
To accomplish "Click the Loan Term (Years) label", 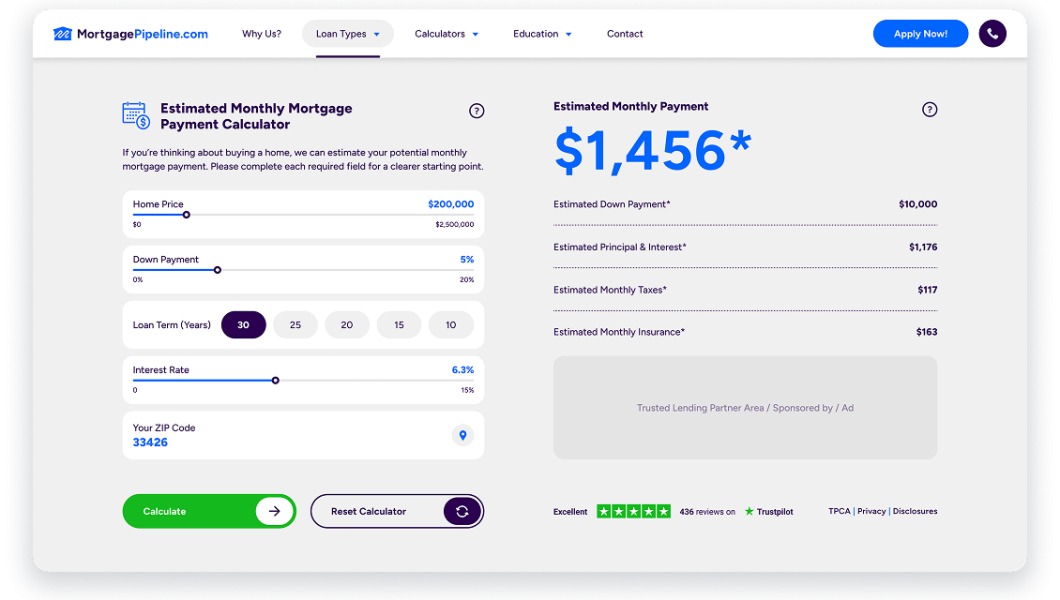I will tap(172, 325).
